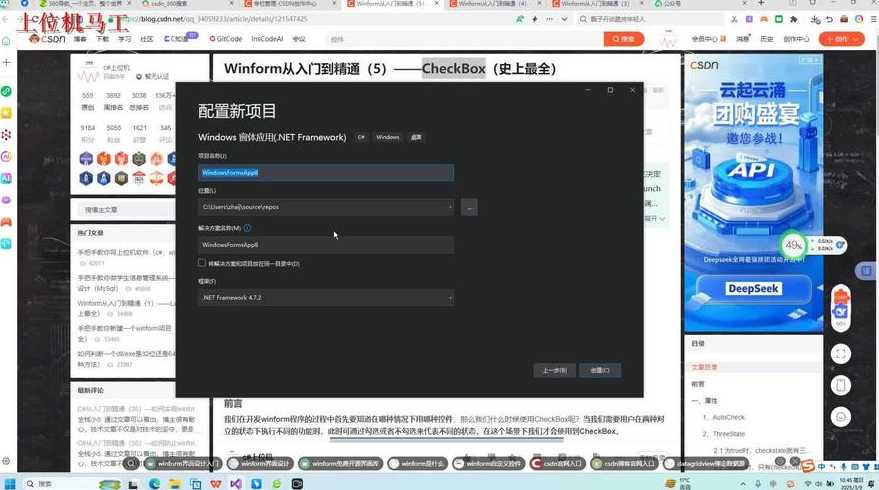Click the browser new tab plus button
The width and height of the screenshot is (879, 490).
click(x=761, y=3)
